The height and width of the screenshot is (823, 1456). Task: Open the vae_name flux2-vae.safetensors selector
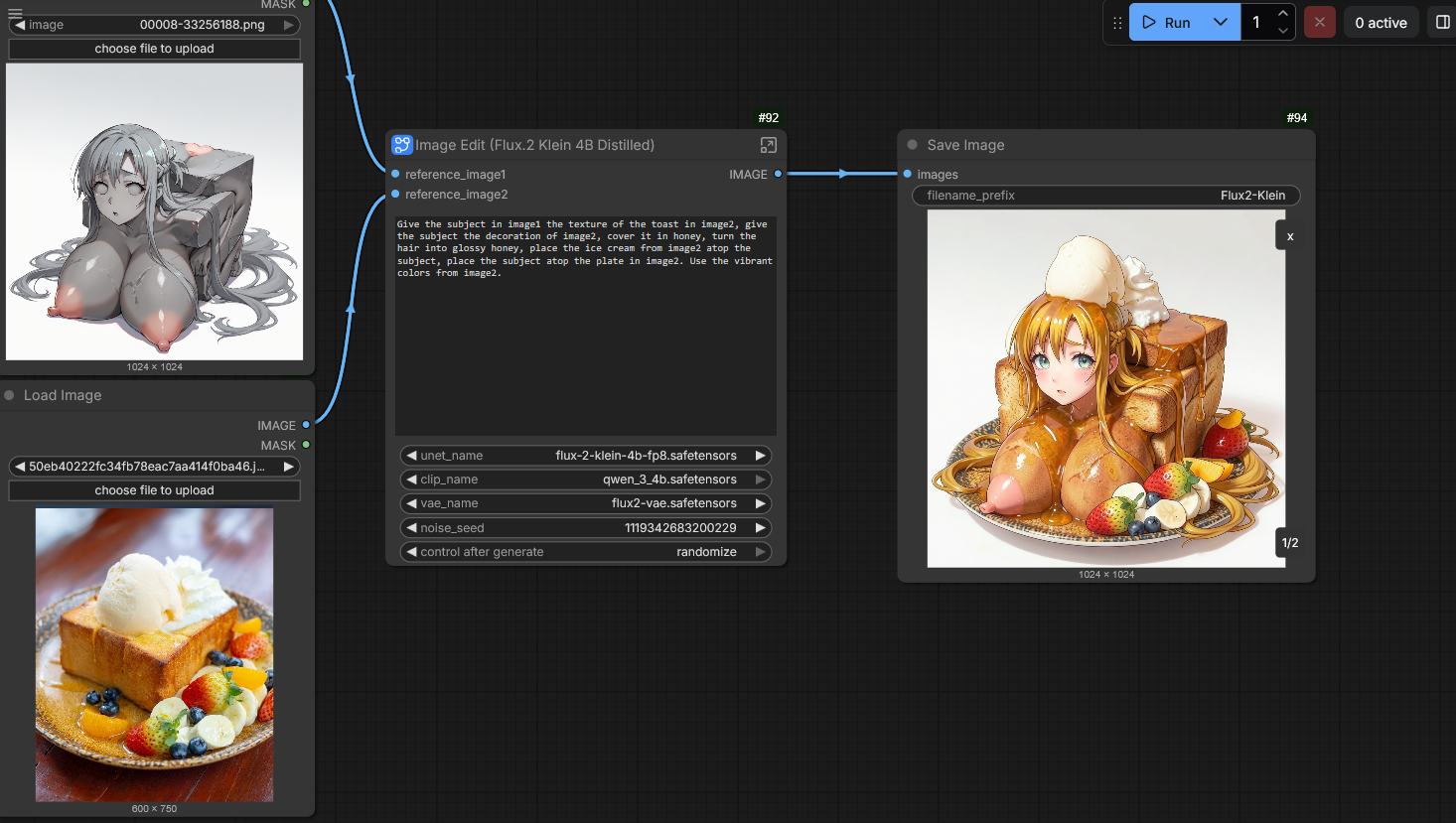pyautogui.click(x=586, y=503)
